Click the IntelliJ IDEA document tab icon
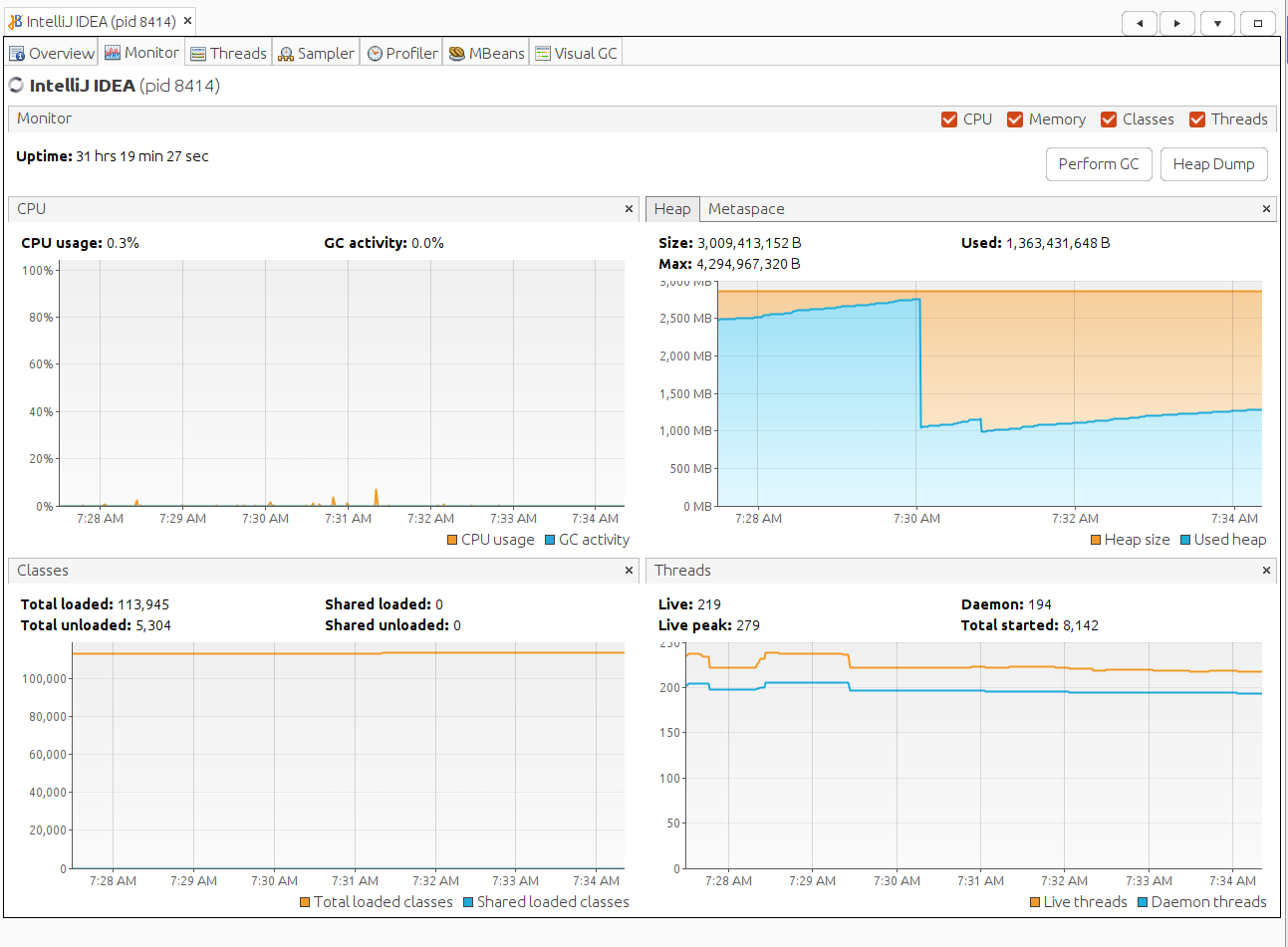 pos(15,21)
